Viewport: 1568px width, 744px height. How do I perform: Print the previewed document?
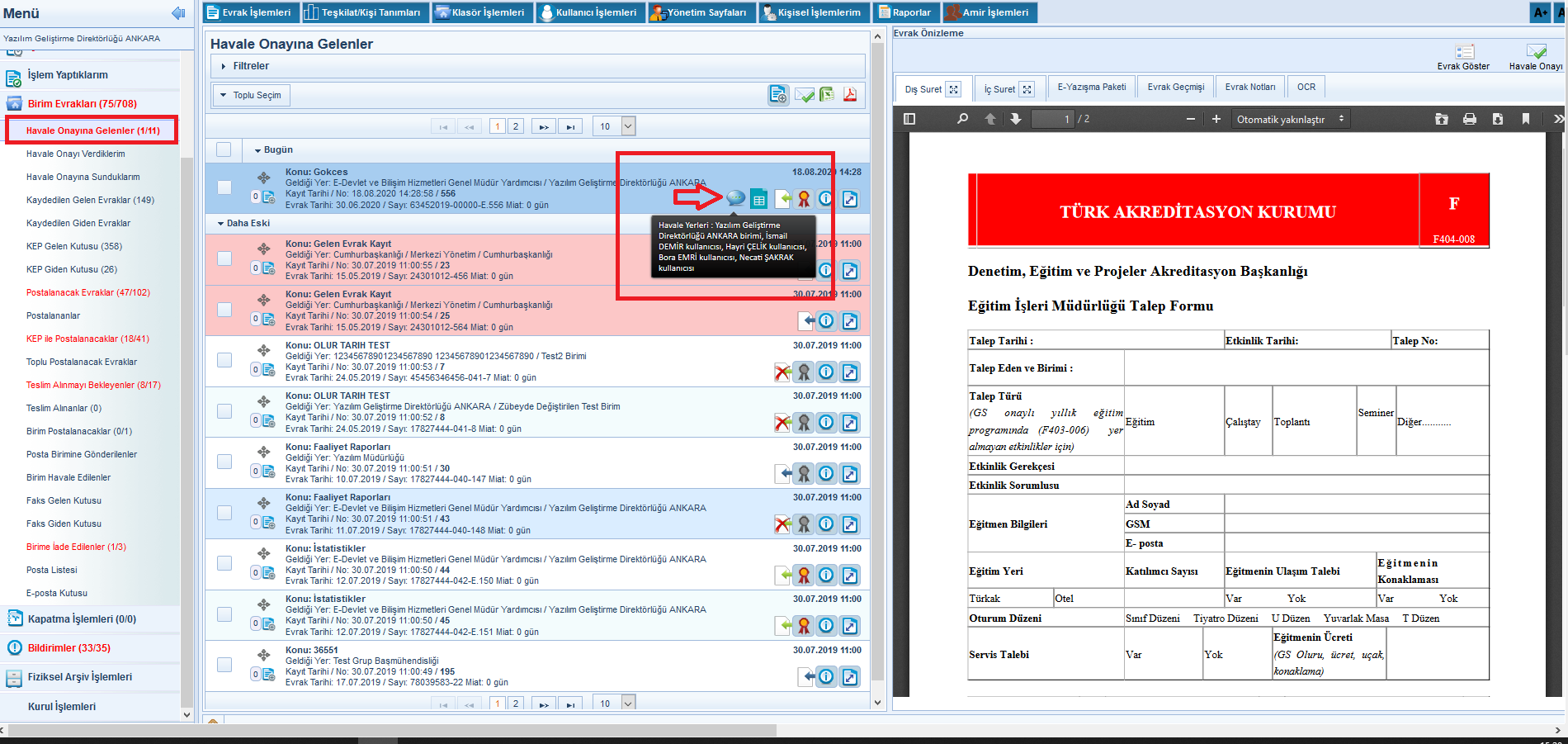click(1469, 119)
